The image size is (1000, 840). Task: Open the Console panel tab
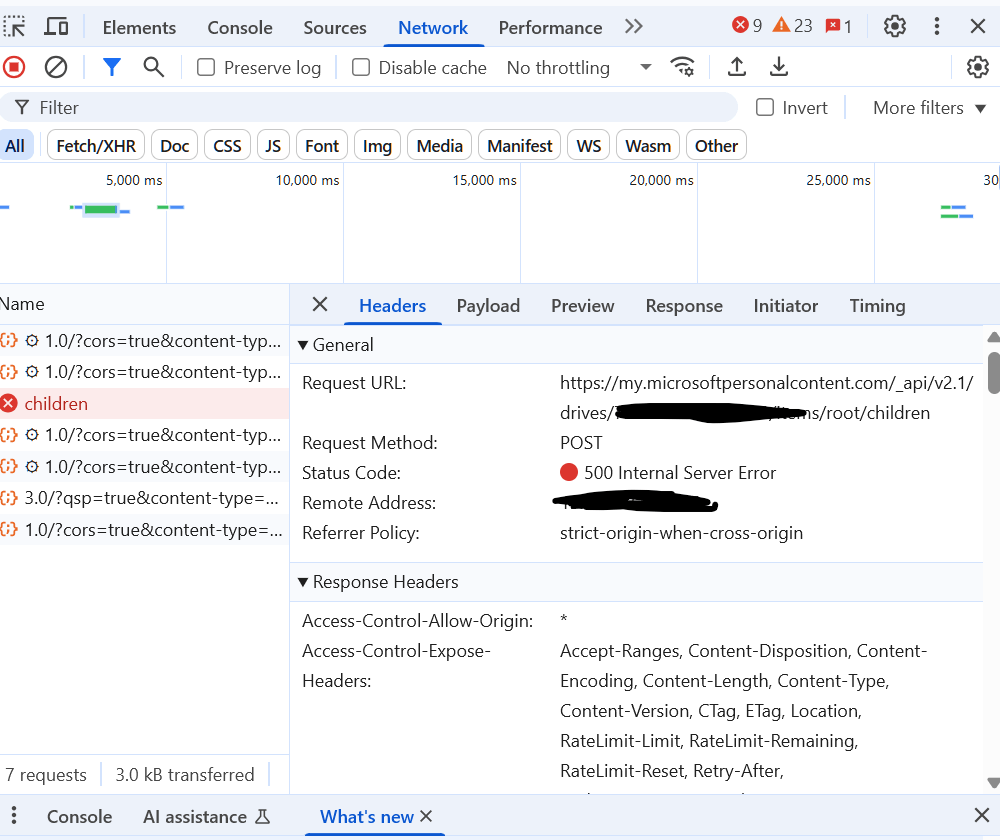click(240, 27)
